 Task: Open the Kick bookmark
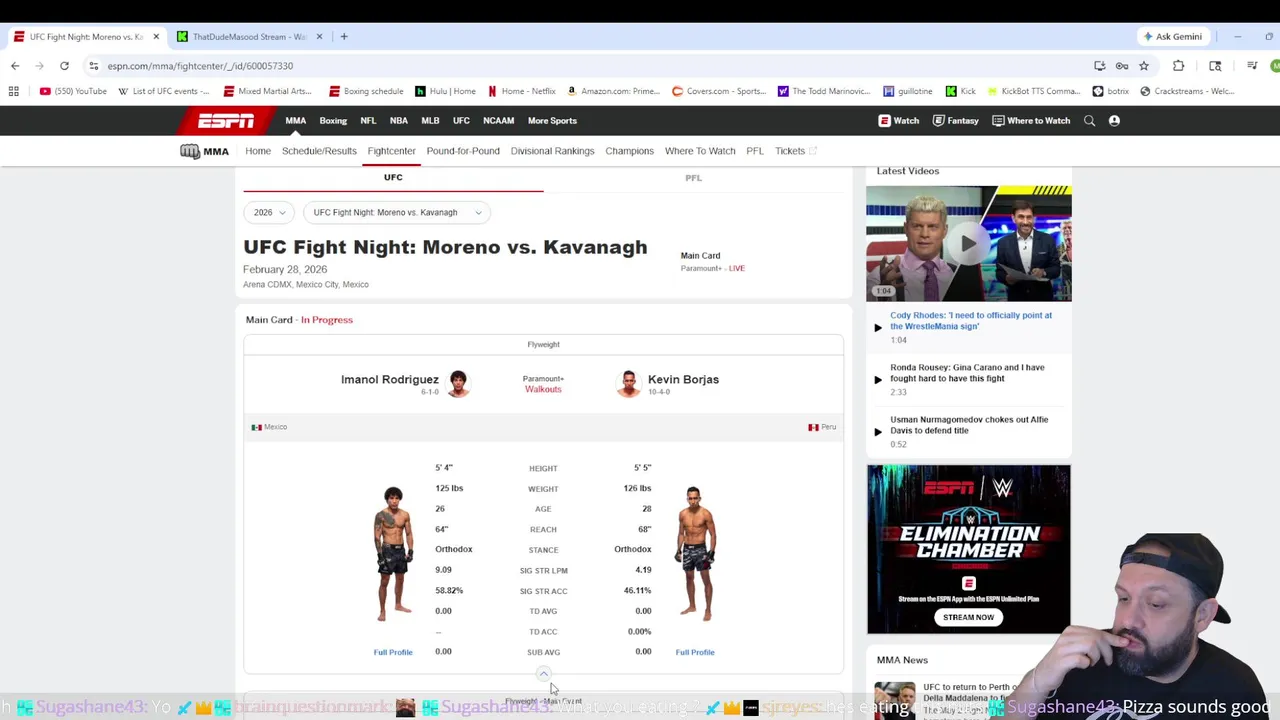tap(961, 91)
